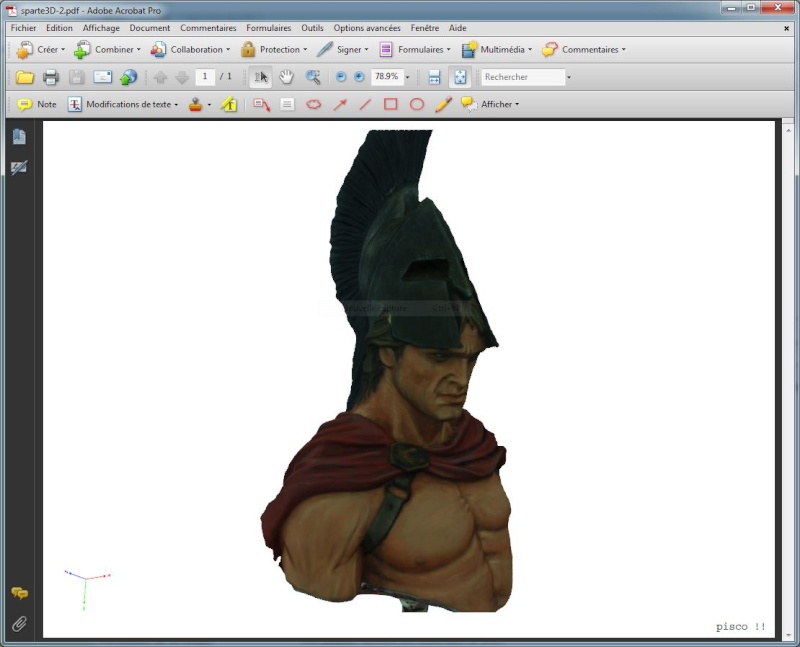The height and width of the screenshot is (647, 800).
Task: Select the Stamp tool icon
Action: [195, 105]
